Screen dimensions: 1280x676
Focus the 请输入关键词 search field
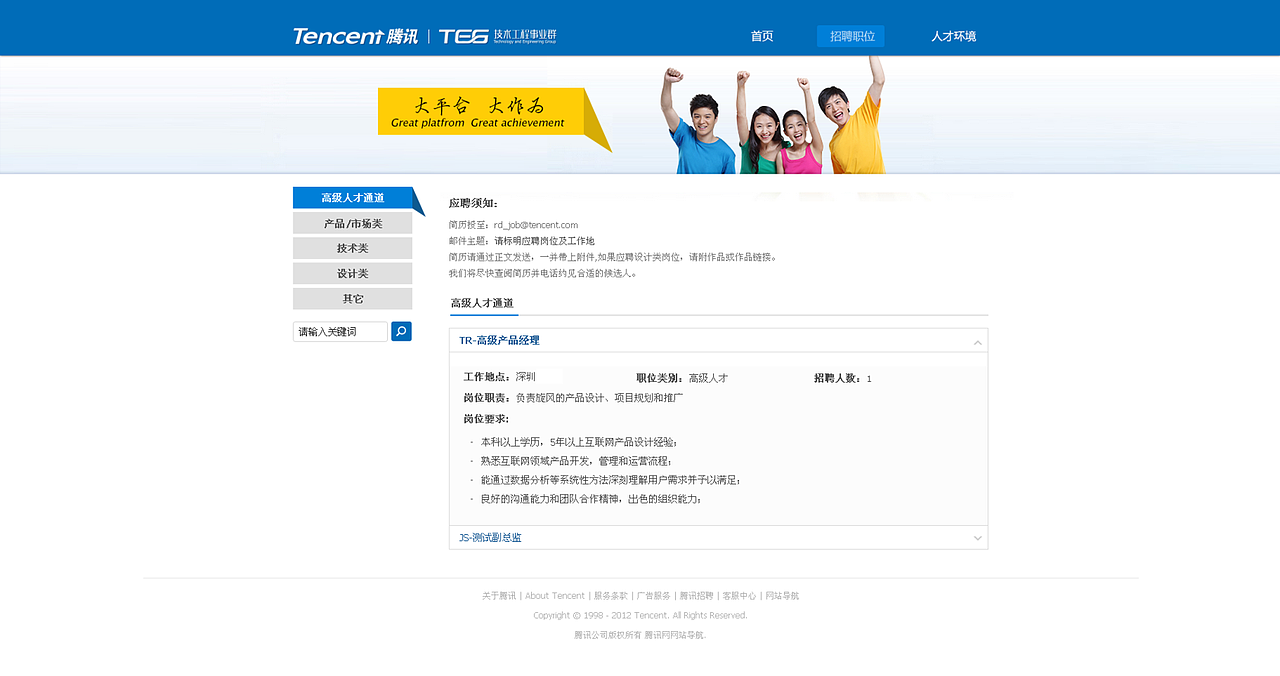340,331
